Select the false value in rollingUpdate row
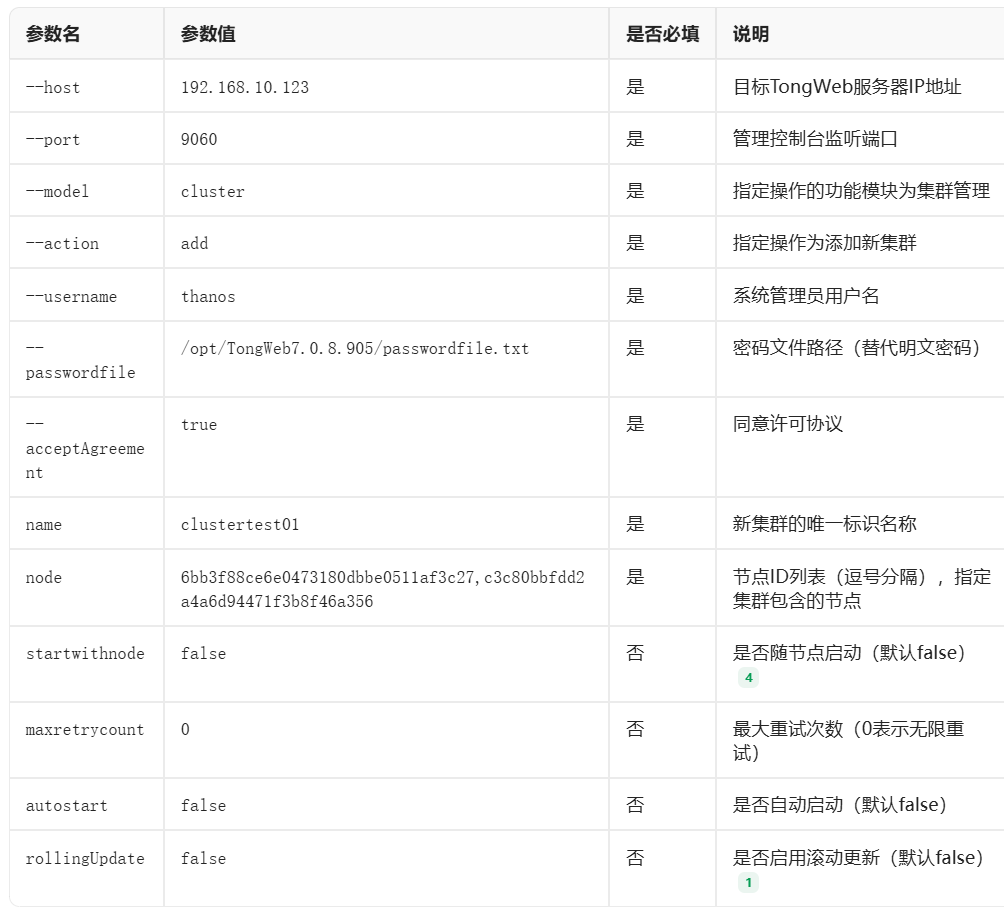Viewport: 1004px width, 917px height. point(204,858)
